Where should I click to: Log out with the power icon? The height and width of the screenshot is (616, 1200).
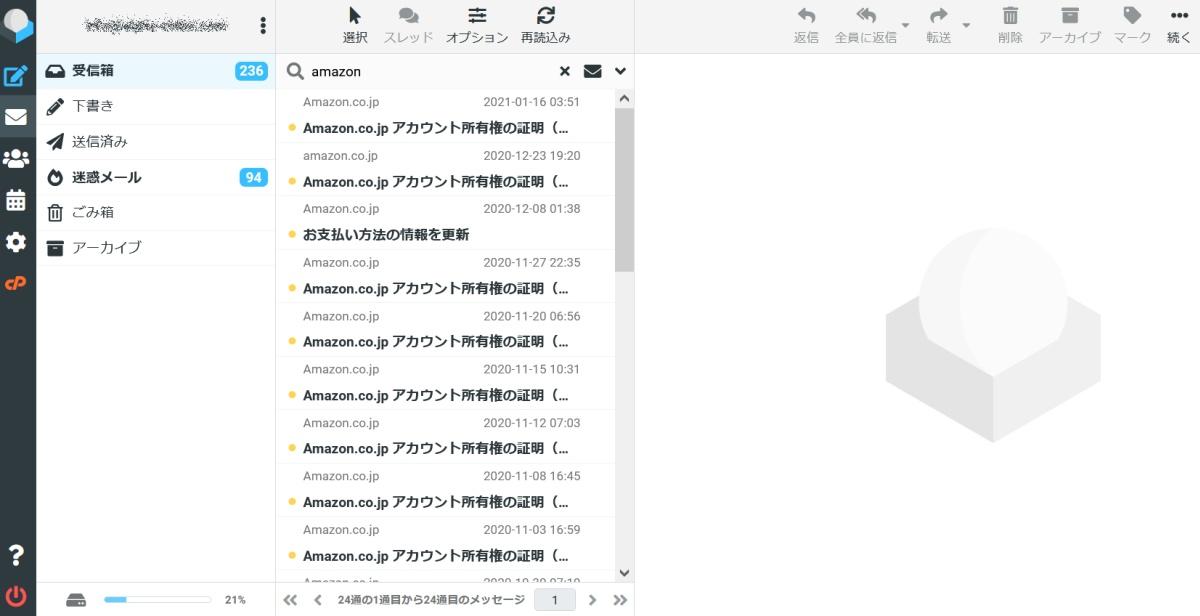[x=16, y=597]
